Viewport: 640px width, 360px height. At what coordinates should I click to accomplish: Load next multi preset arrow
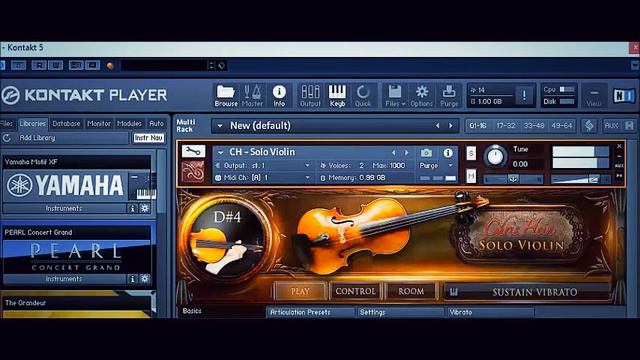(451, 126)
